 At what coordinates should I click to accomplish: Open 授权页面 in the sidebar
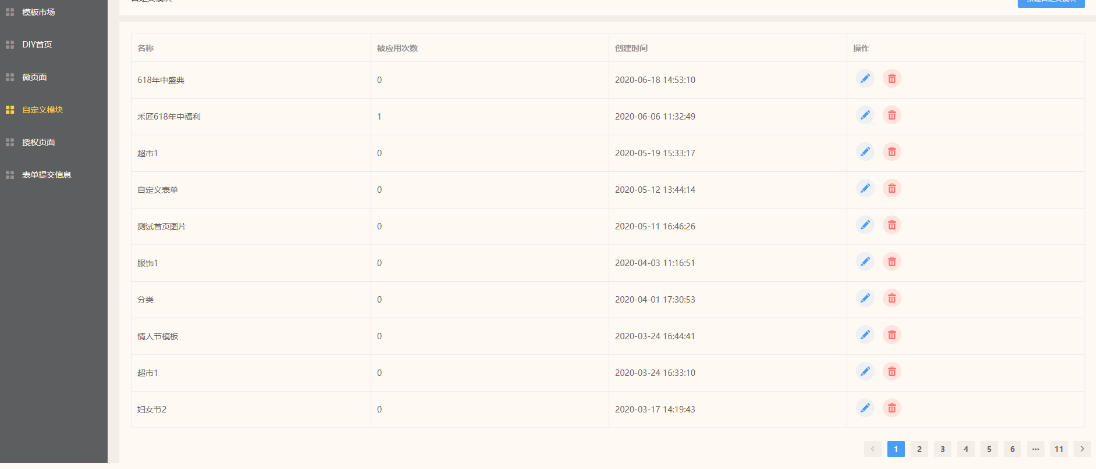[x=39, y=142]
